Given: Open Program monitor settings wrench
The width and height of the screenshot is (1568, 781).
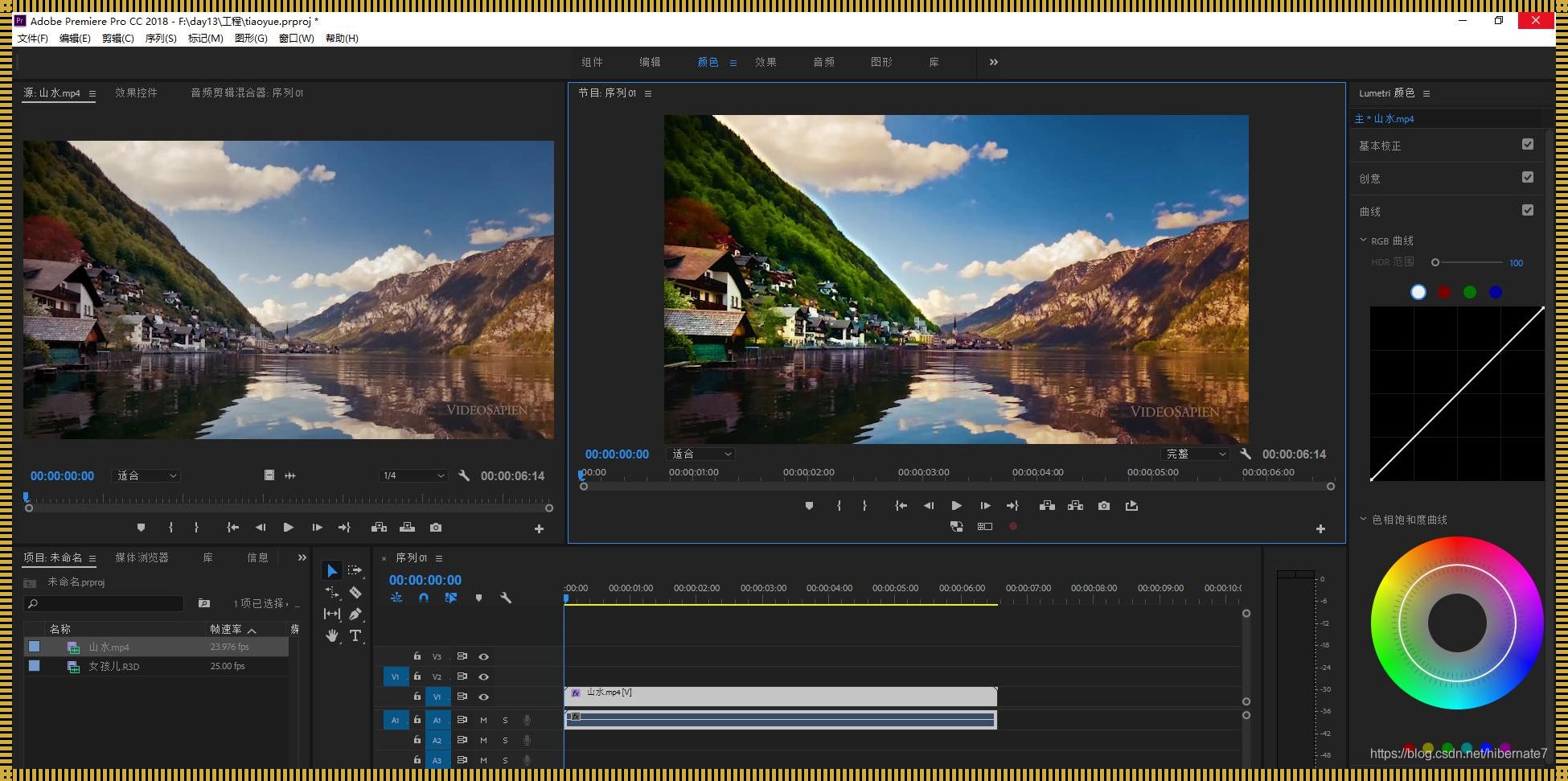Looking at the screenshot, I should (1246, 454).
